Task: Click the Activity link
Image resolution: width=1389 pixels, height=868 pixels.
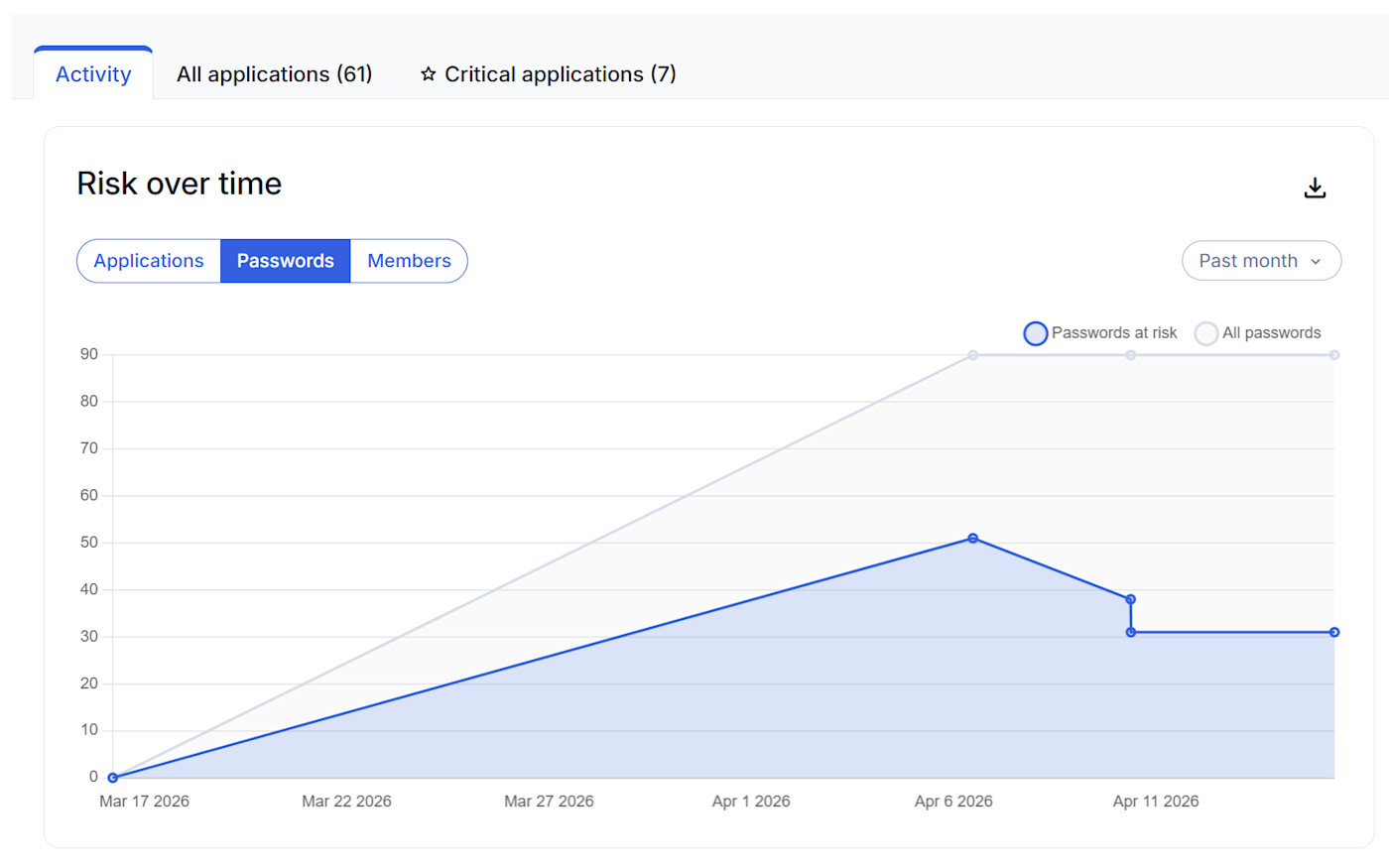Action: [x=92, y=73]
